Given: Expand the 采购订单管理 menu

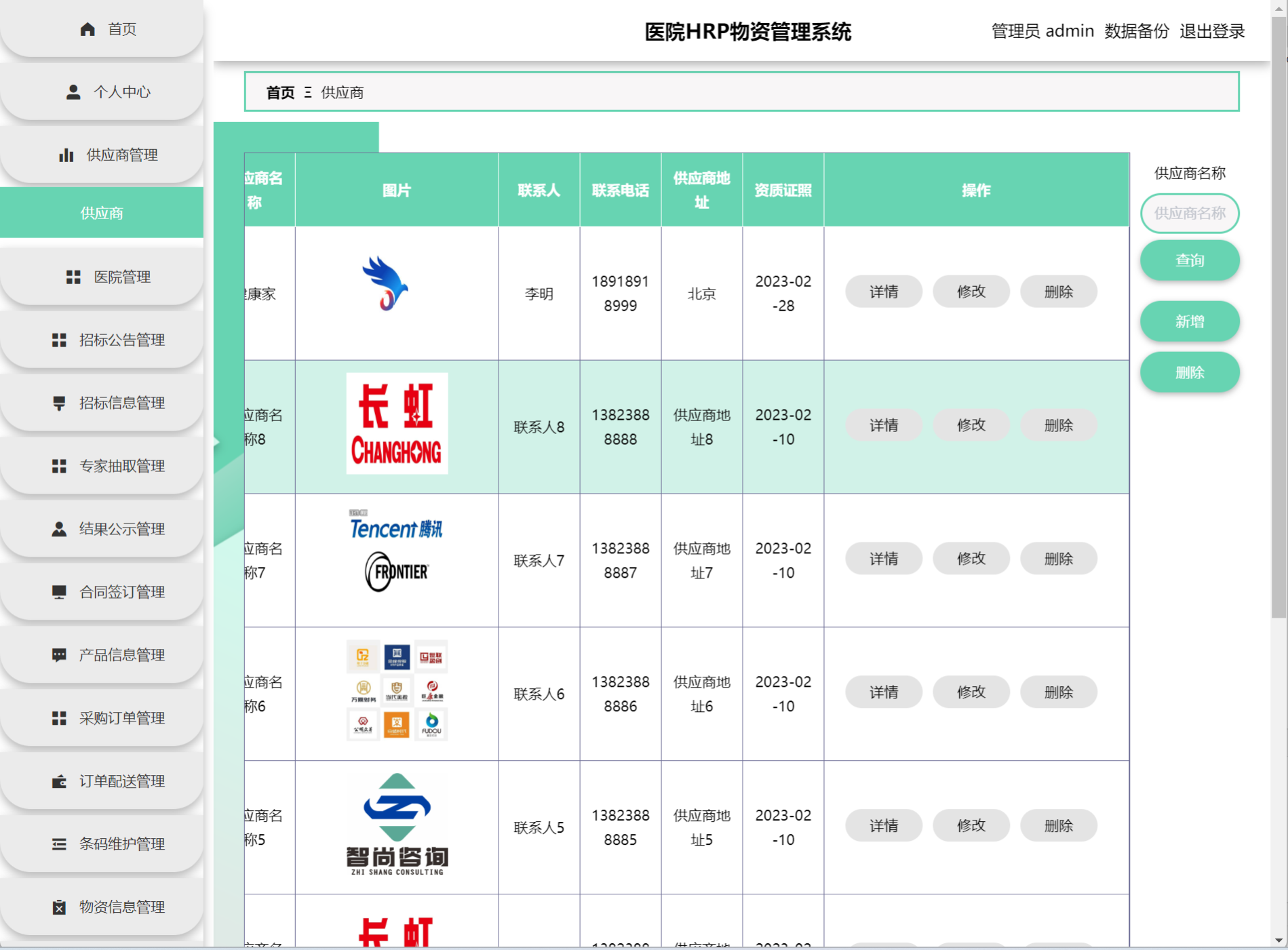Looking at the screenshot, I should (102, 719).
